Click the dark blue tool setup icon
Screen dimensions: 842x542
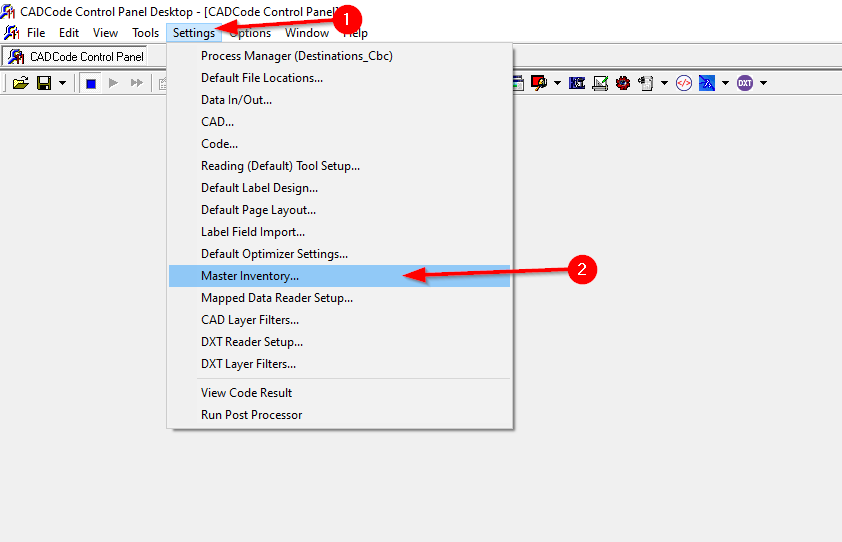point(577,83)
